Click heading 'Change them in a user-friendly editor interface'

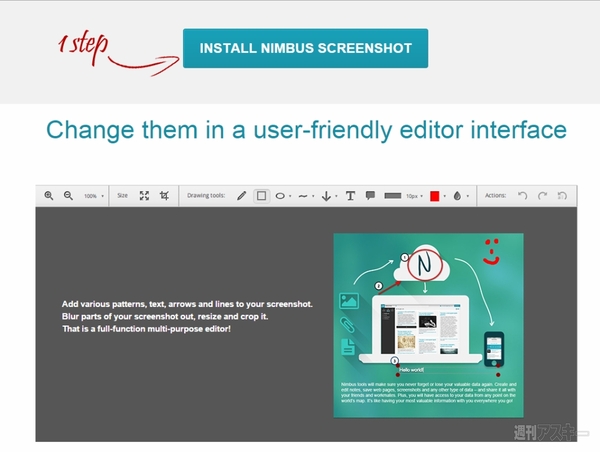click(x=306, y=130)
